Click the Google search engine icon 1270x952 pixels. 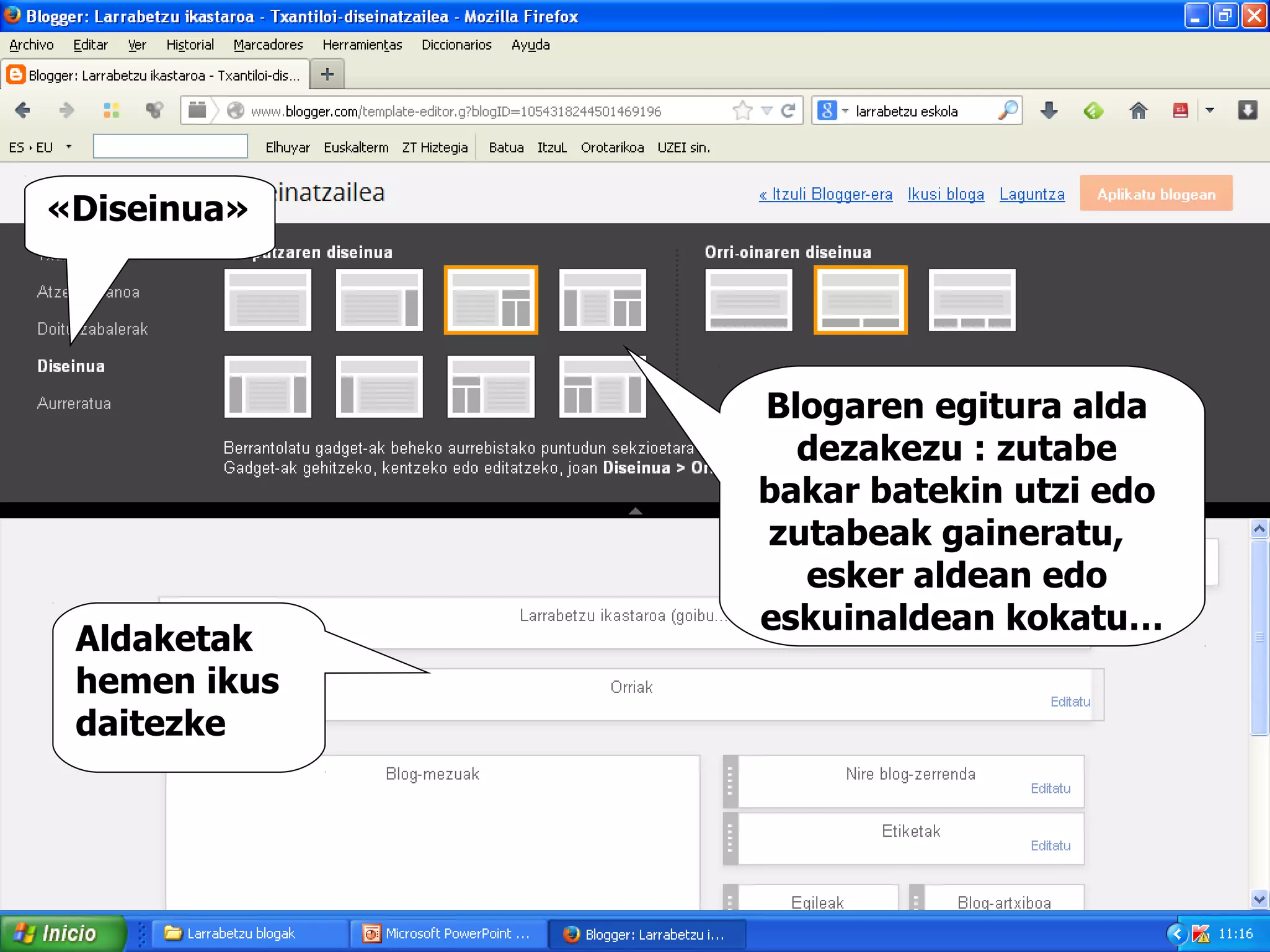pos(827,111)
